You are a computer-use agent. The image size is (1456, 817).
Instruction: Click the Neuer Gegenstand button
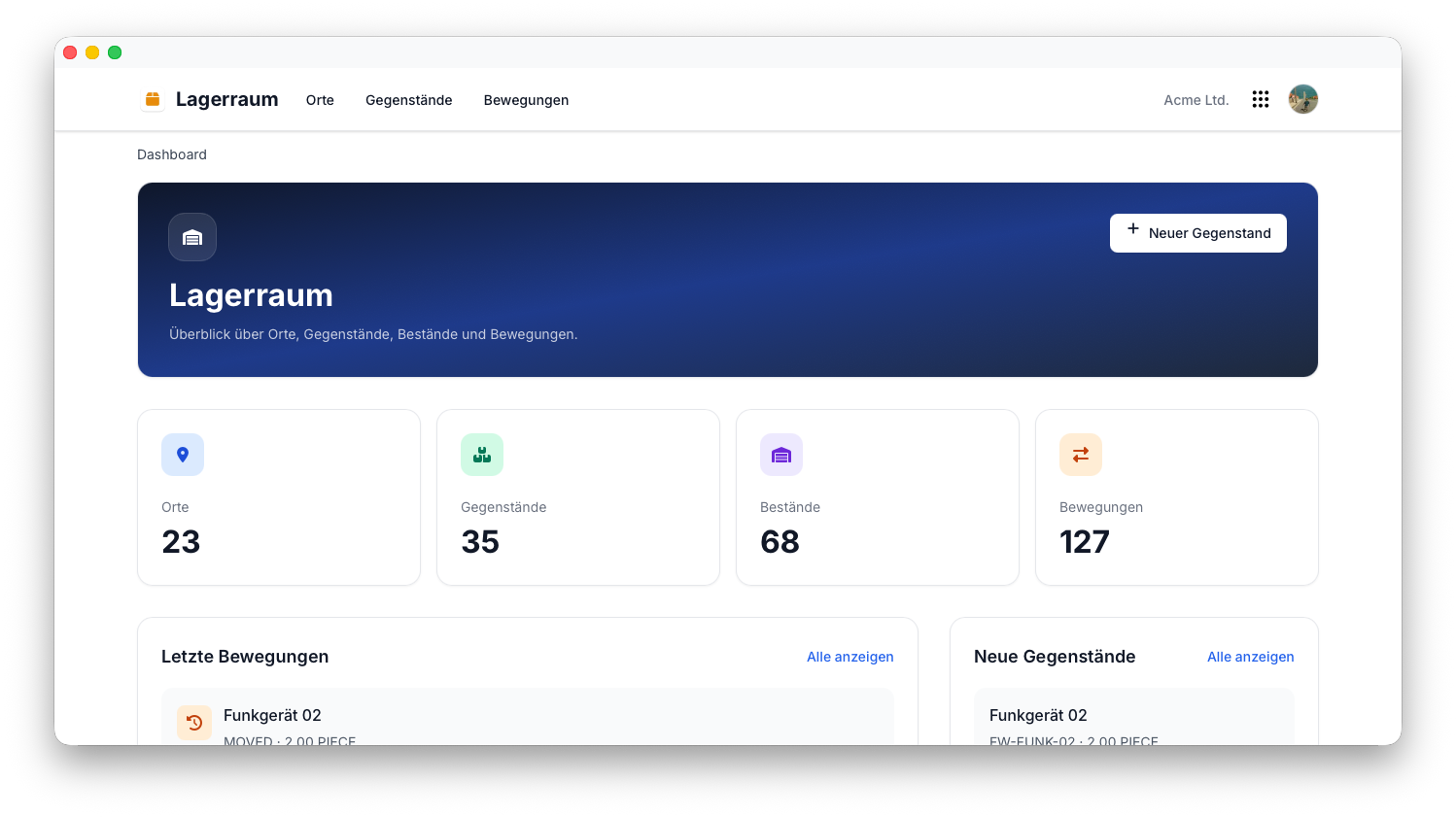(x=1198, y=233)
